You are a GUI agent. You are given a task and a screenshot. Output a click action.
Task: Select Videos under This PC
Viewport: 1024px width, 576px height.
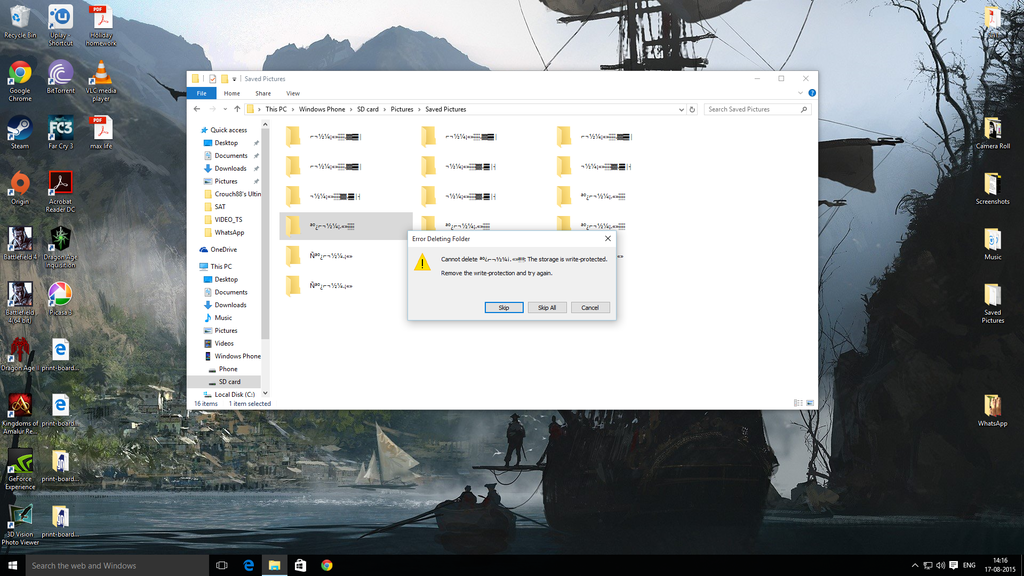[219, 344]
